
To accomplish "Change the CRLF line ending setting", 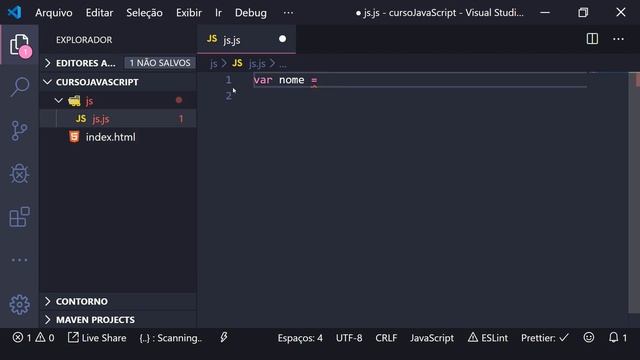I will pos(386,338).
